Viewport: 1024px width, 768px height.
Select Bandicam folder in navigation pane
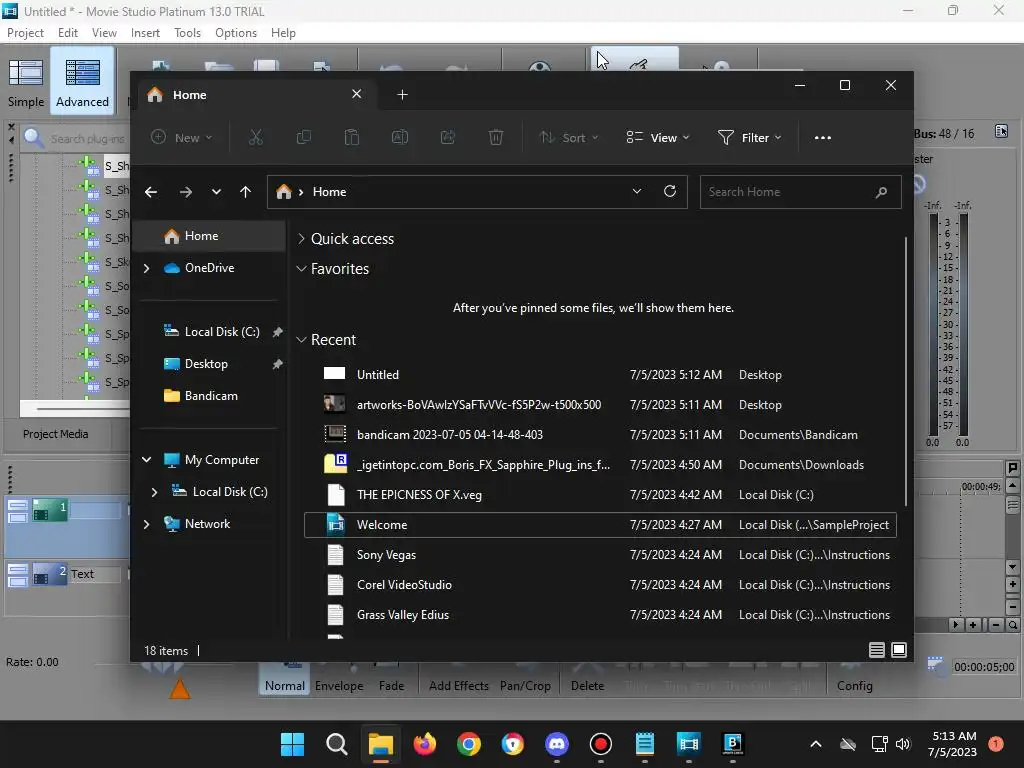(x=209, y=396)
